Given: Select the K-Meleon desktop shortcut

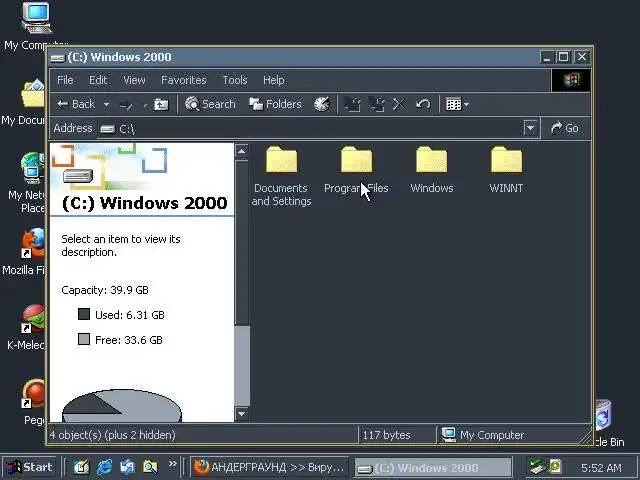Looking at the screenshot, I should (x=27, y=327).
